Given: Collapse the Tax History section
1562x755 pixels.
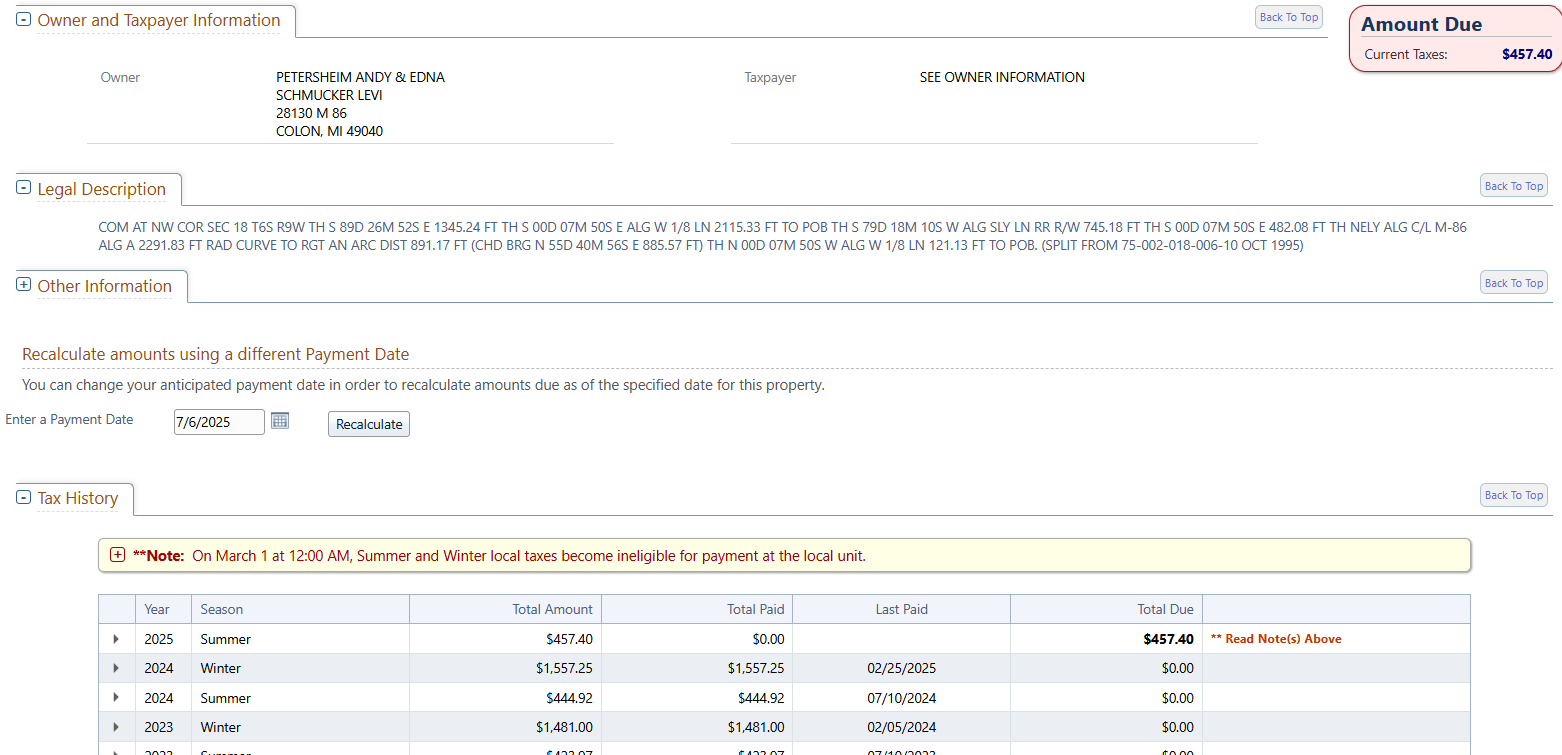Looking at the screenshot, I should [x=24, y=498].
